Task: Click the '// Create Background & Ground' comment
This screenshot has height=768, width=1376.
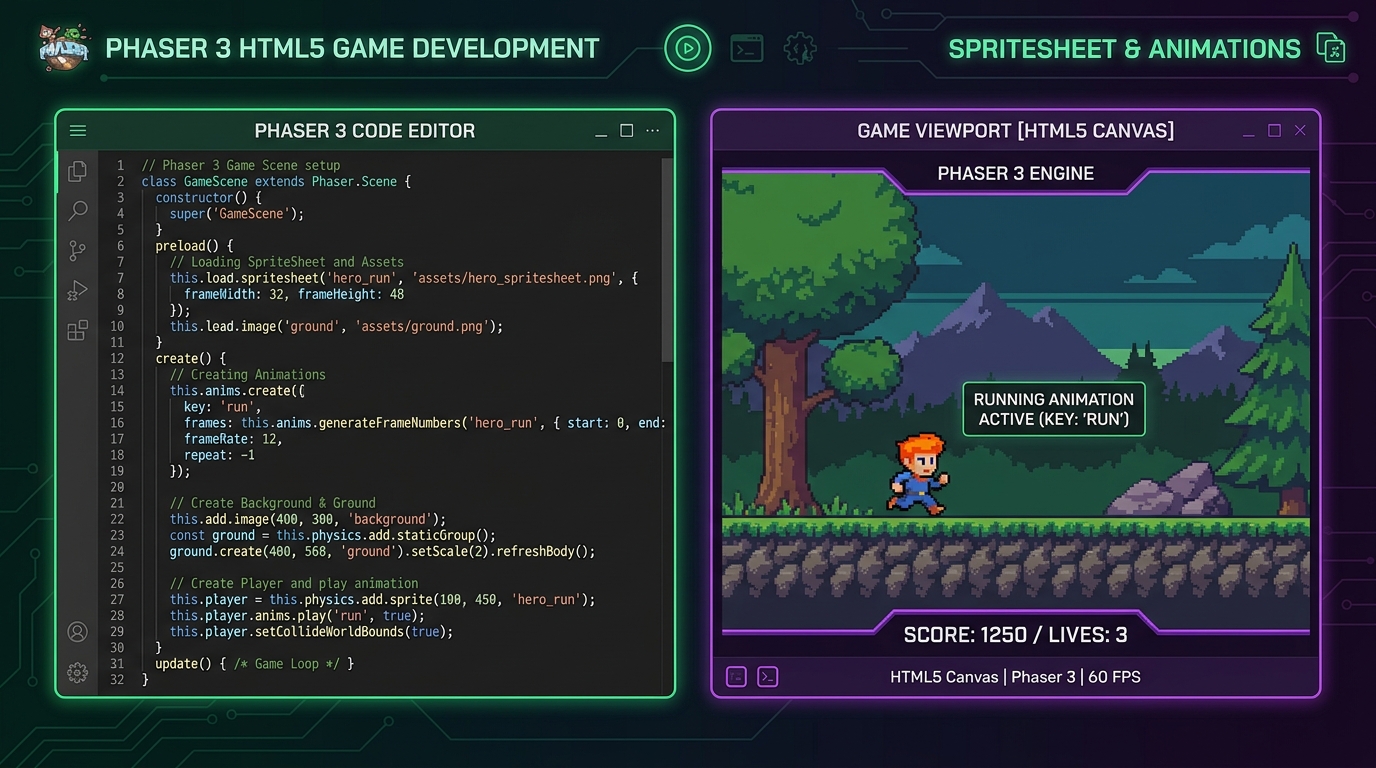Action: (x=273, y=503)
